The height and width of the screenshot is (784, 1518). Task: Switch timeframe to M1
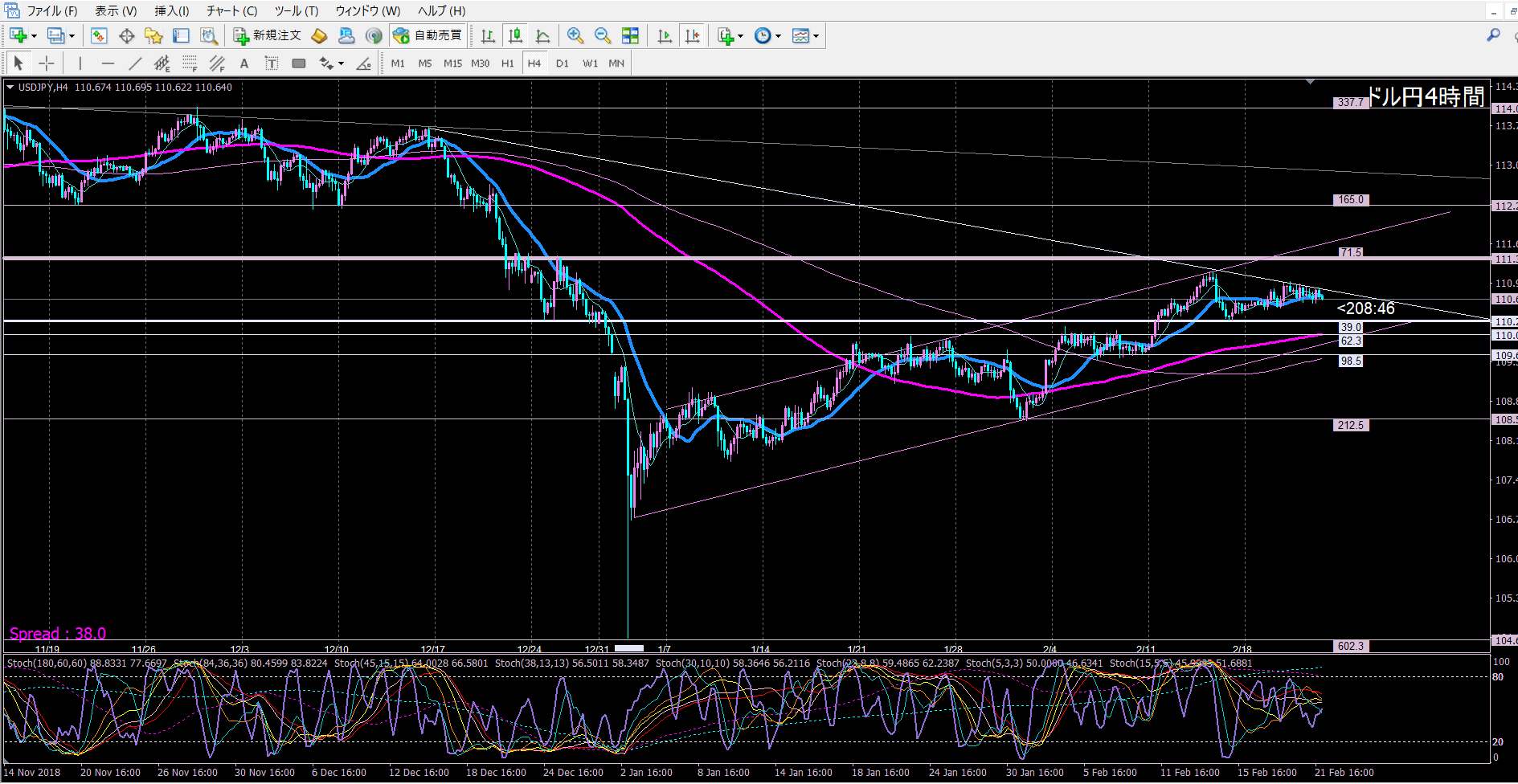click(398, 63)
